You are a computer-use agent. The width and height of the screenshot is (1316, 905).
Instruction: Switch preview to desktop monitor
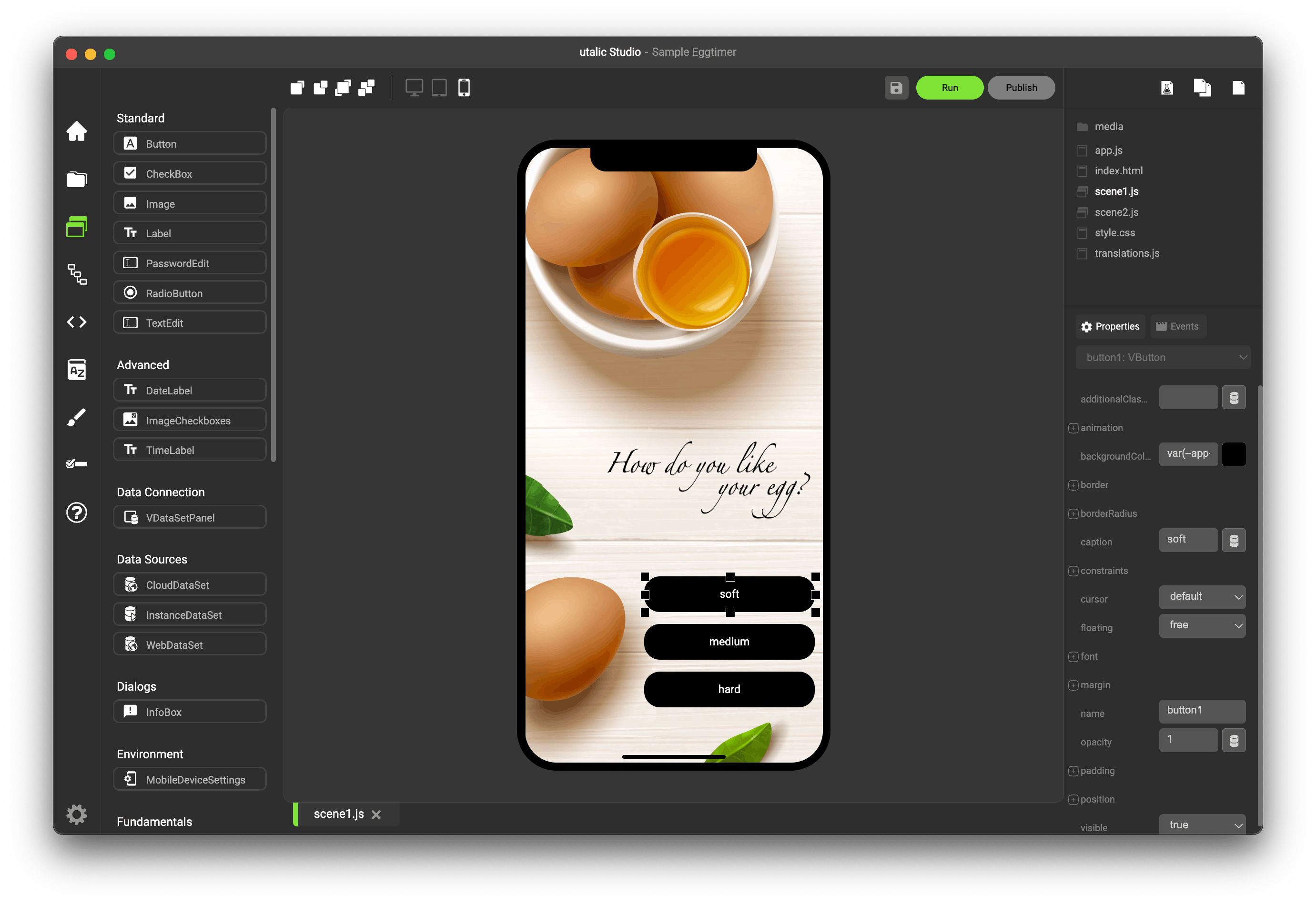pos(414,87)
